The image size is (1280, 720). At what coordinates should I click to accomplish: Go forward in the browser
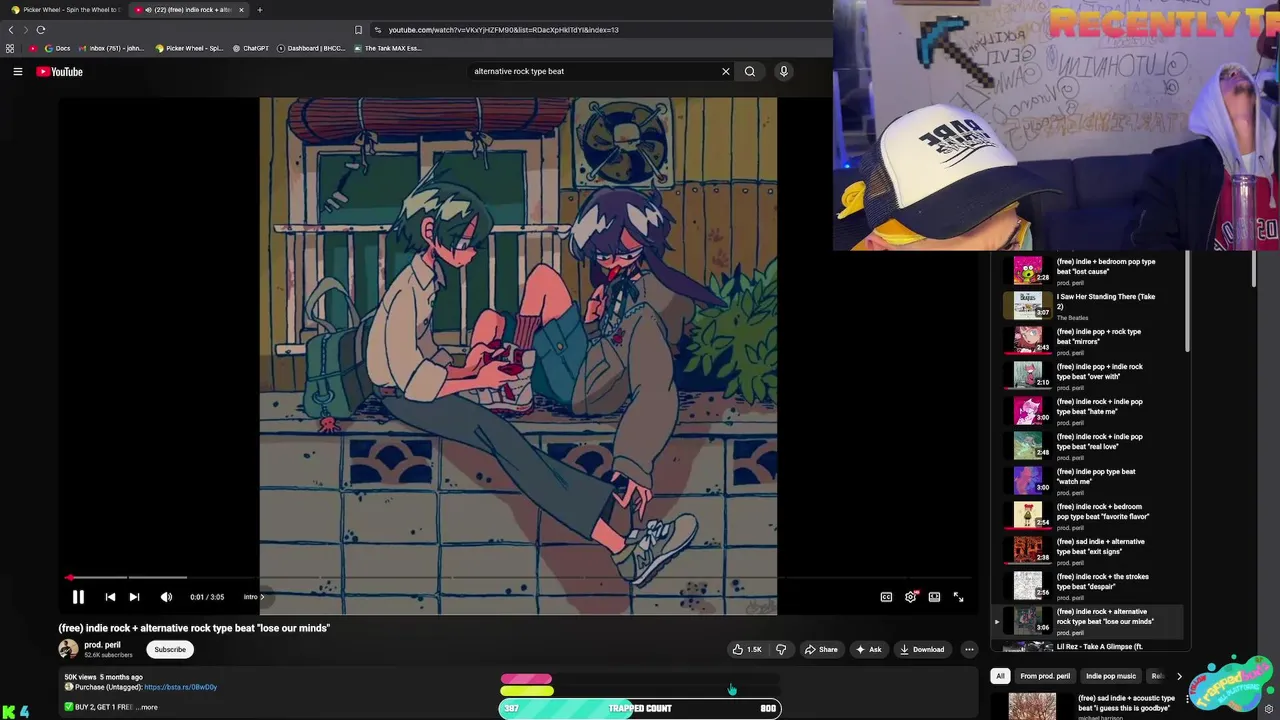pos(26,29)
